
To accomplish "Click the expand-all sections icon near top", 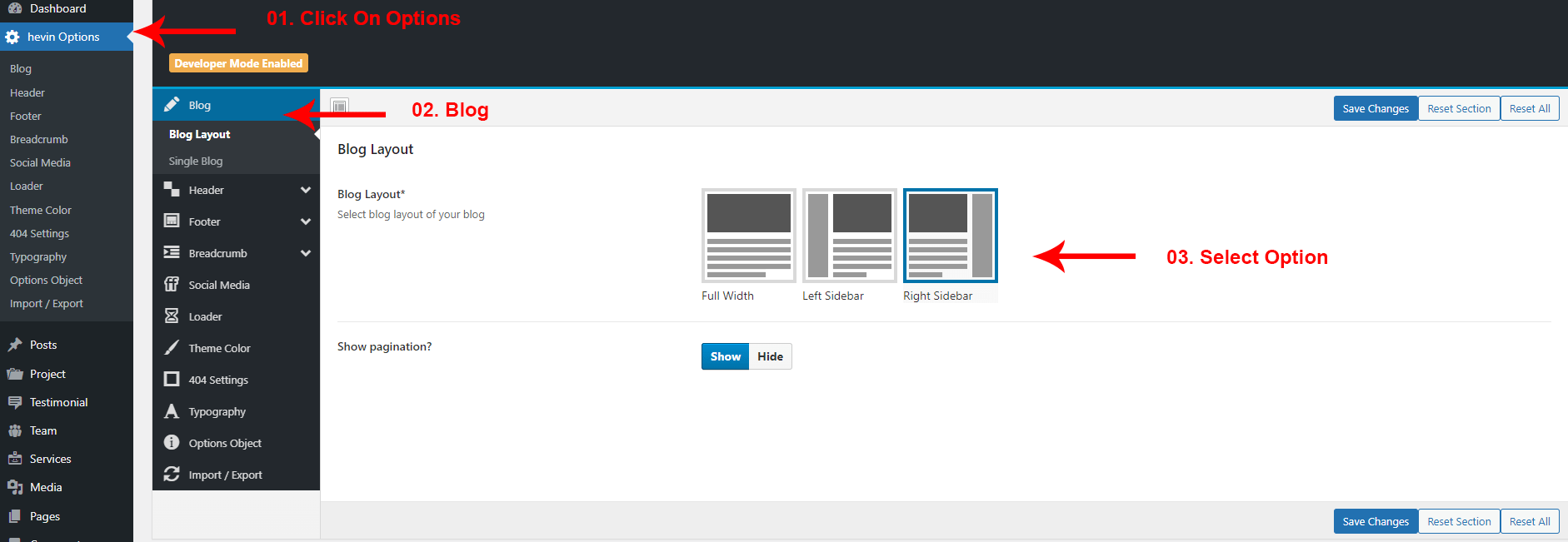I will pyautogui.click(x=339, y=107).
